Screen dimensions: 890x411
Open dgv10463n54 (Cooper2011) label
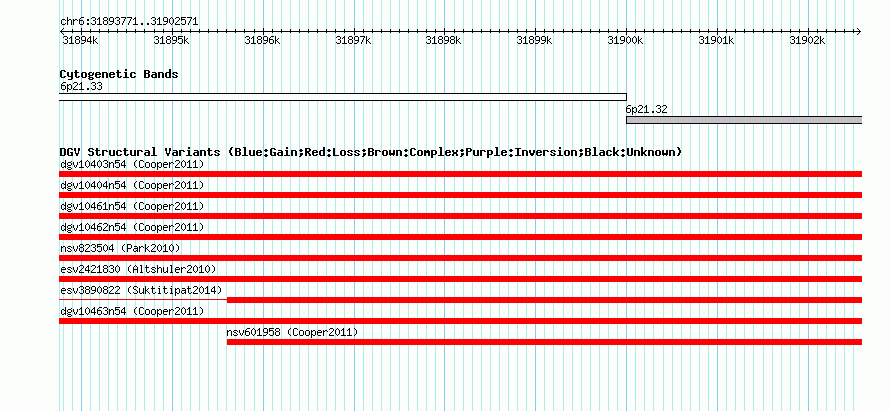tap(132, 312)
